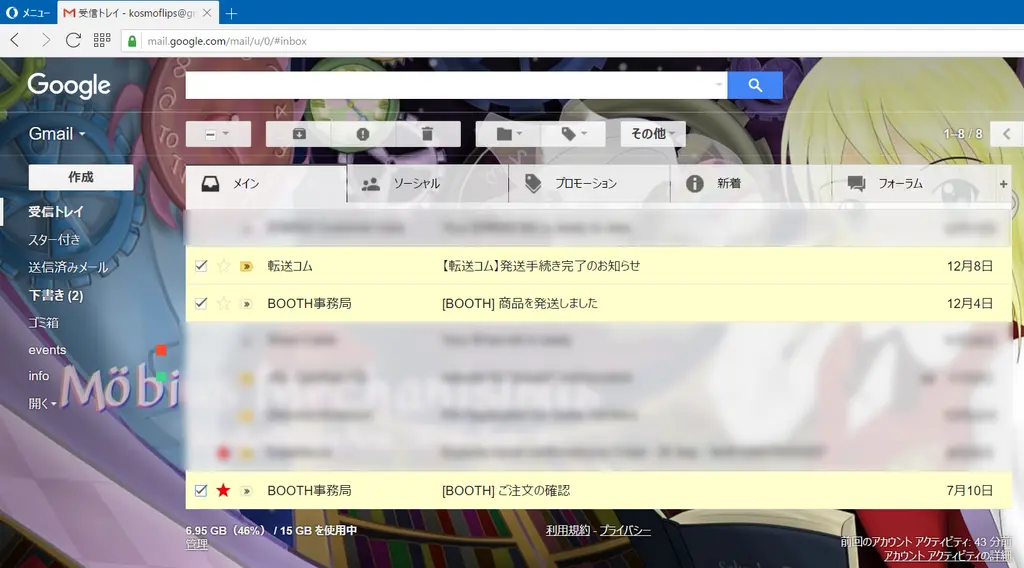Open スター付き starred label
This screenshot has width=1024, height=568.
(54, 240)
